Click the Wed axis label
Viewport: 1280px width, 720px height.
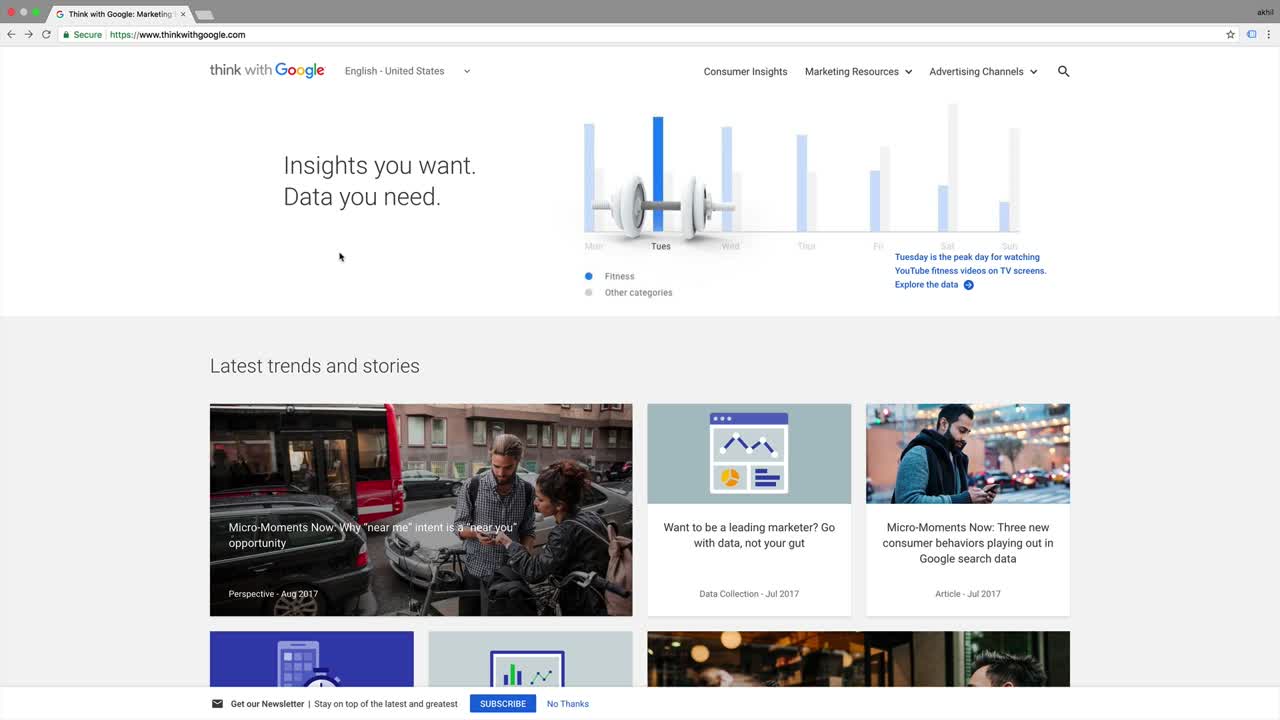coord(730,246)
